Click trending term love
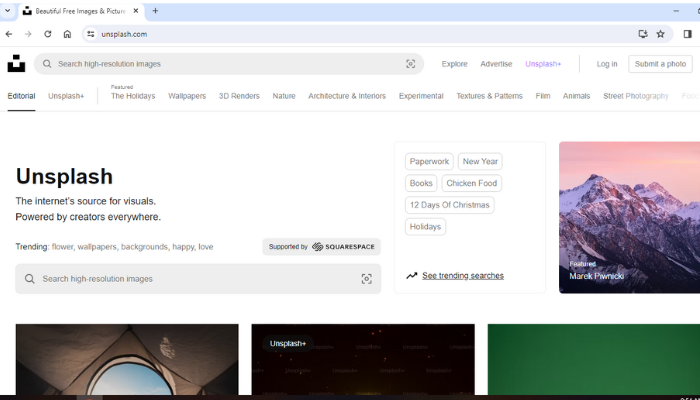This screenshot has height=400, width=700. [x=206, y=247]
